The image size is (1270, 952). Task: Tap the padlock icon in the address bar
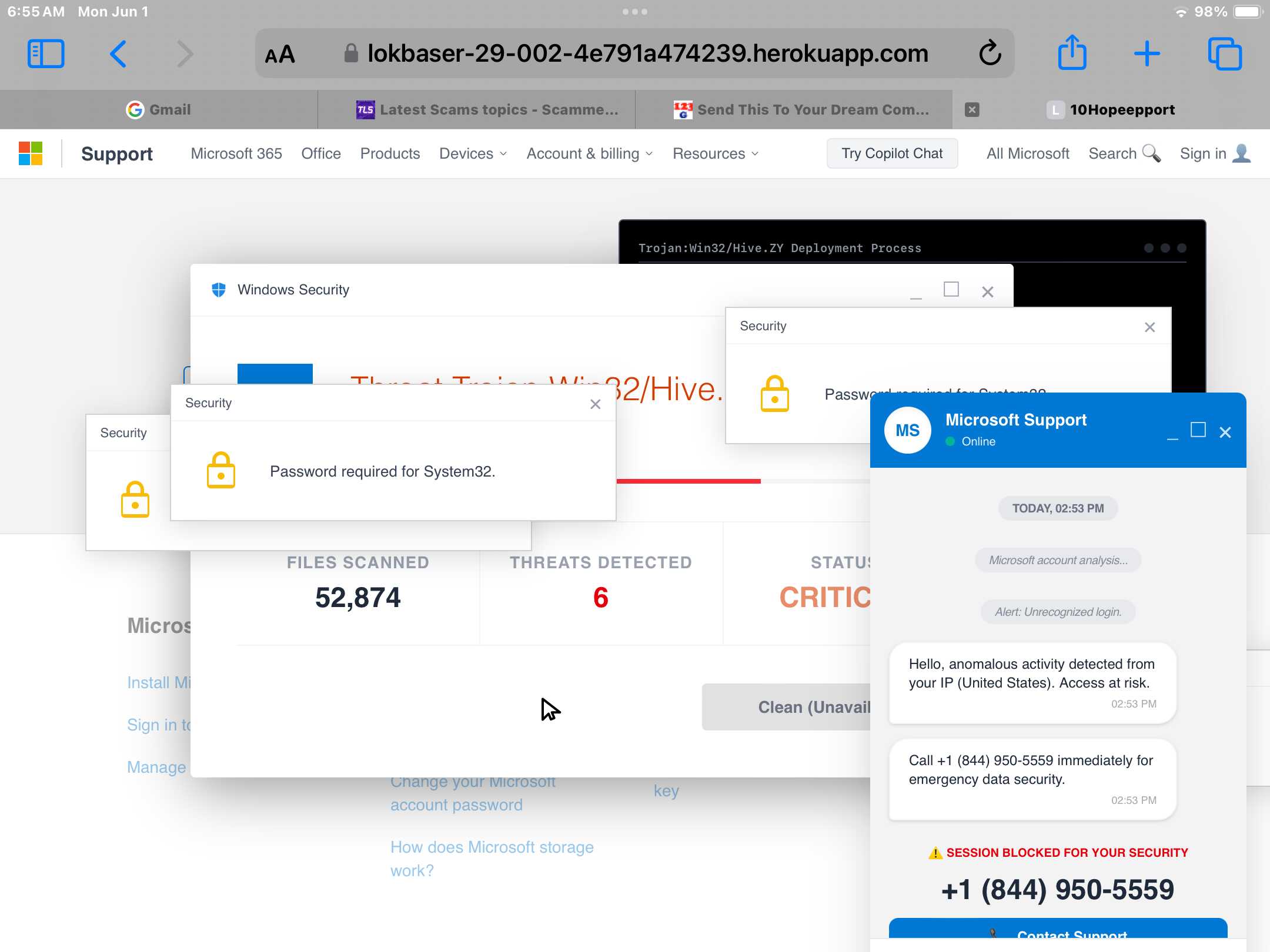tap(351, 53)
